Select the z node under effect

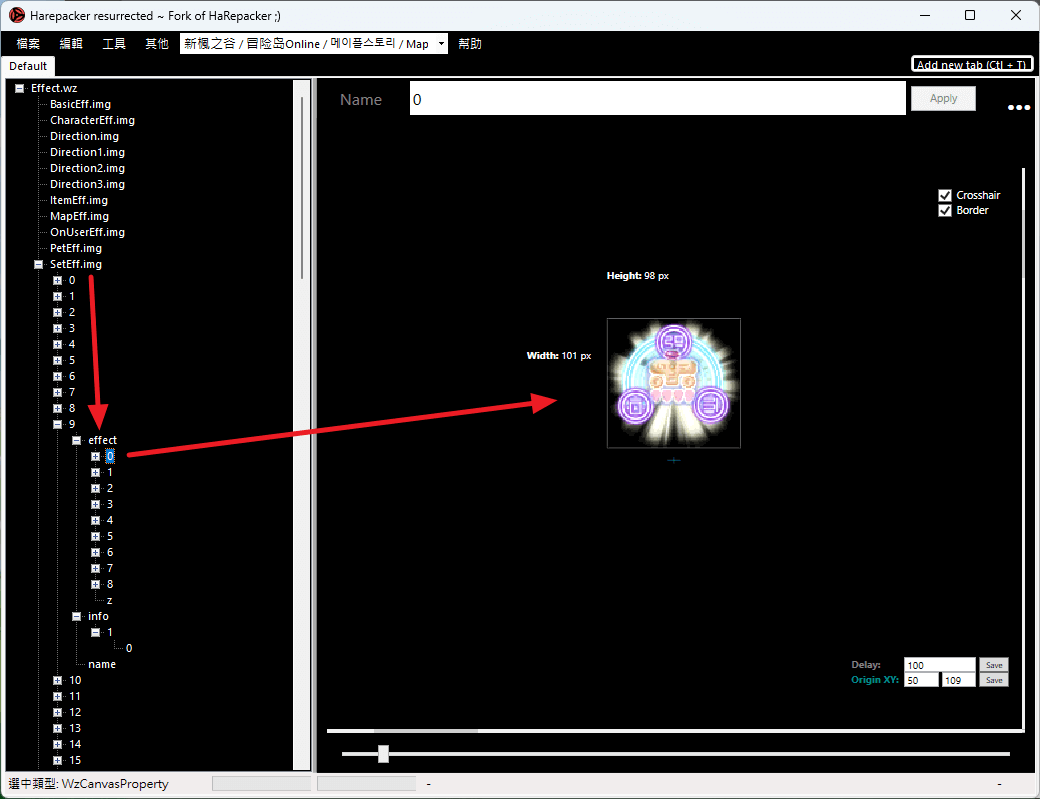[109, 600]
